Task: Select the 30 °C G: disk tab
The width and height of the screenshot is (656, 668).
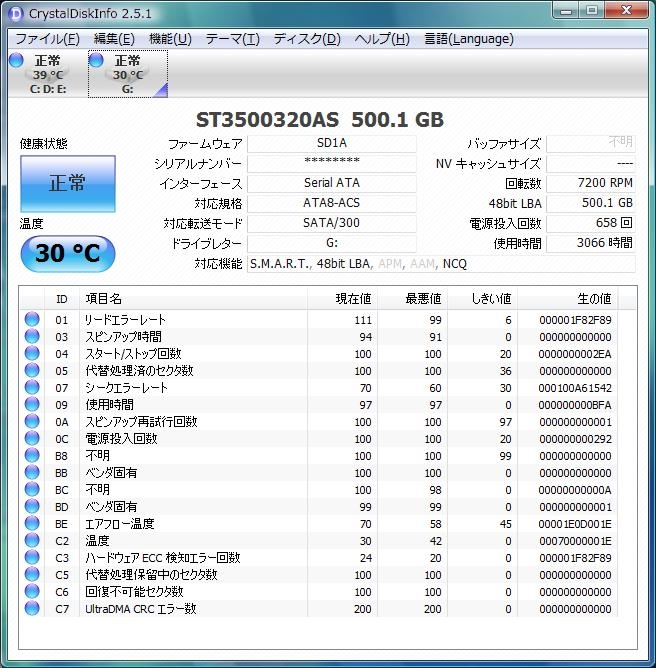Action: (x=128, y=74)
